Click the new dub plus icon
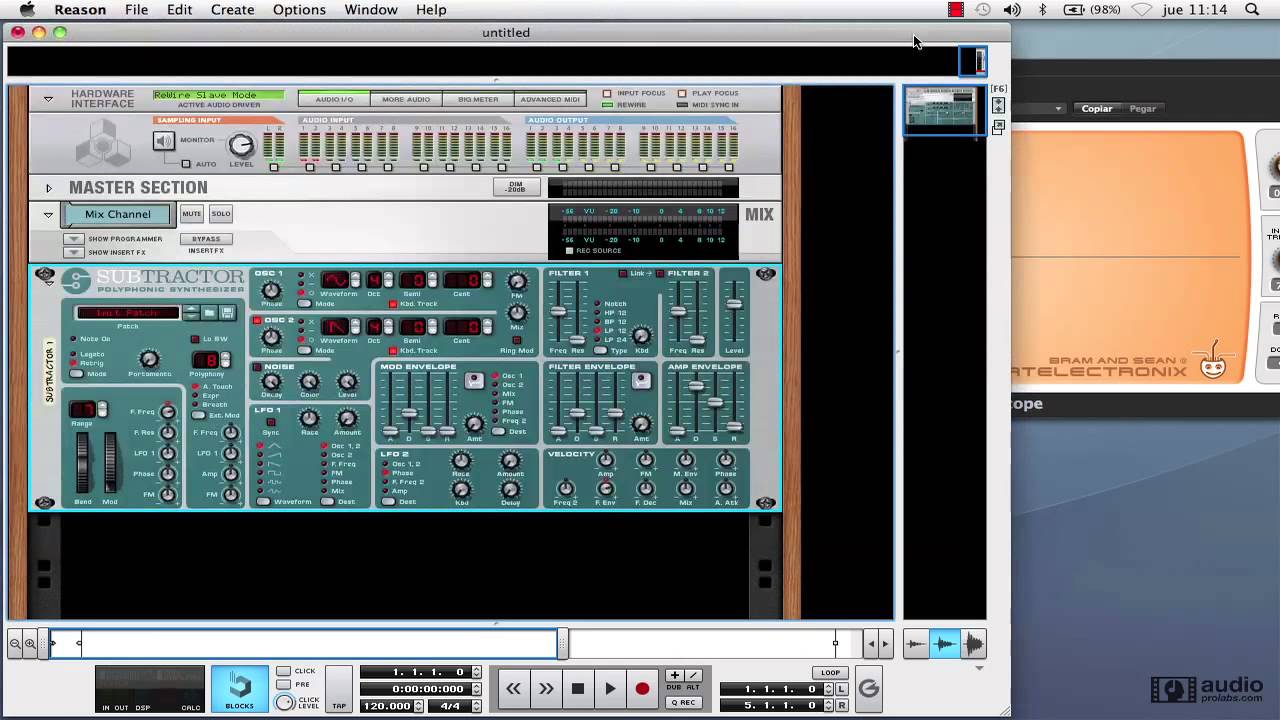The height and width of the screenshot is (720, 1280). 675,676
